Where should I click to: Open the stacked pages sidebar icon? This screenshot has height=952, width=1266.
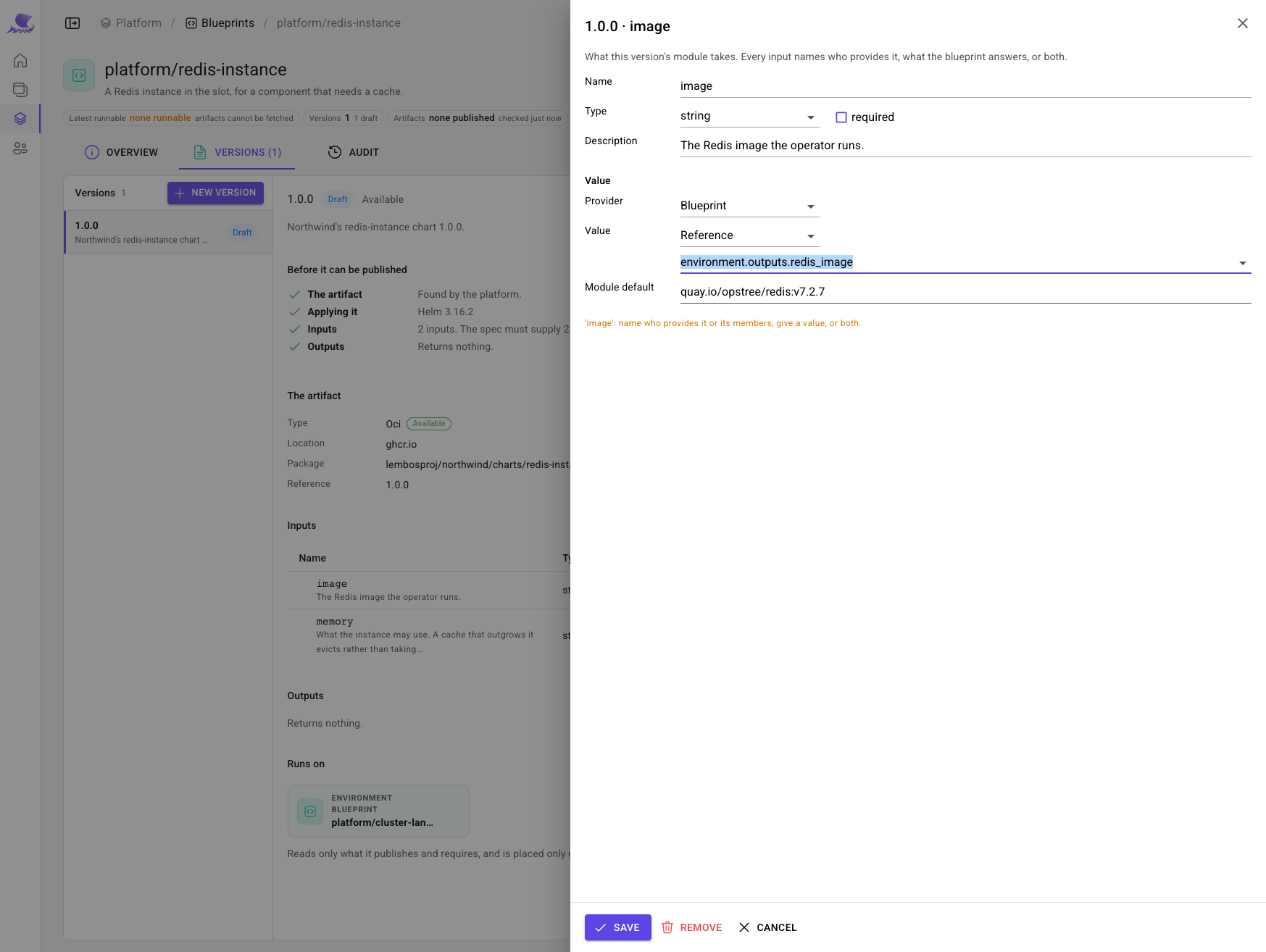(x=20, y=90)
